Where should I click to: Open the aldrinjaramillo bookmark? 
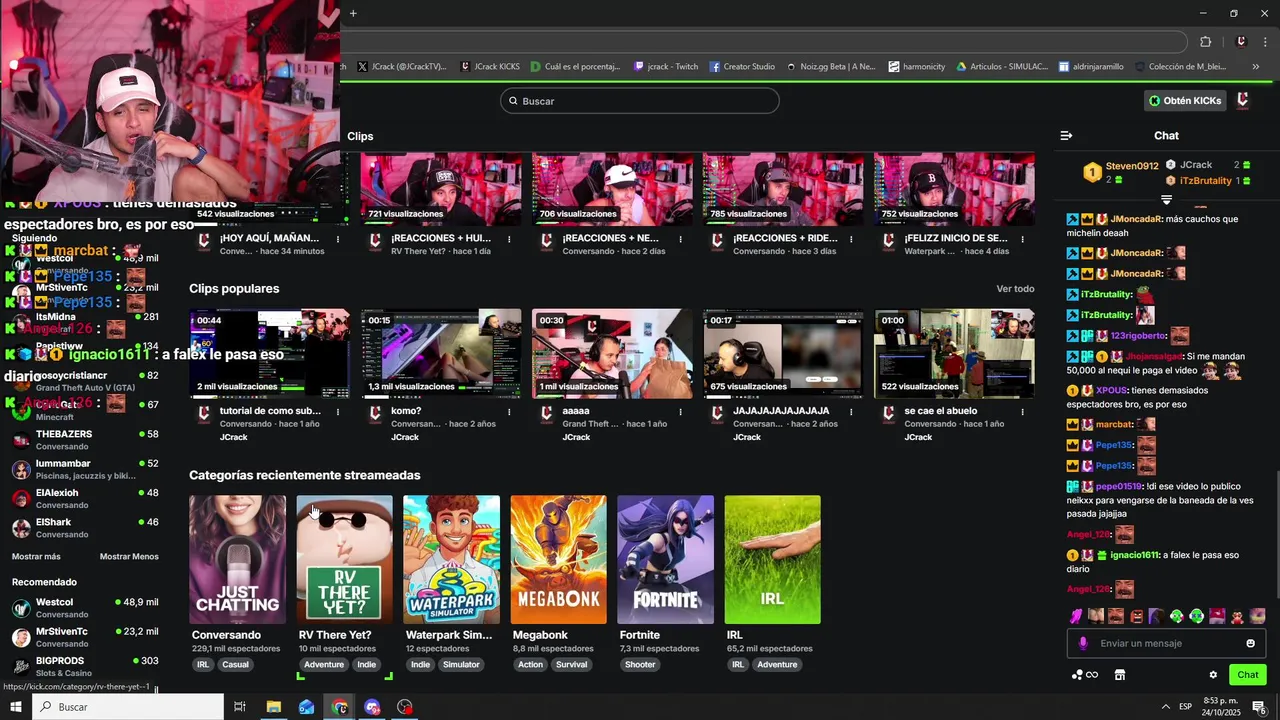(x=1091, y=67)
